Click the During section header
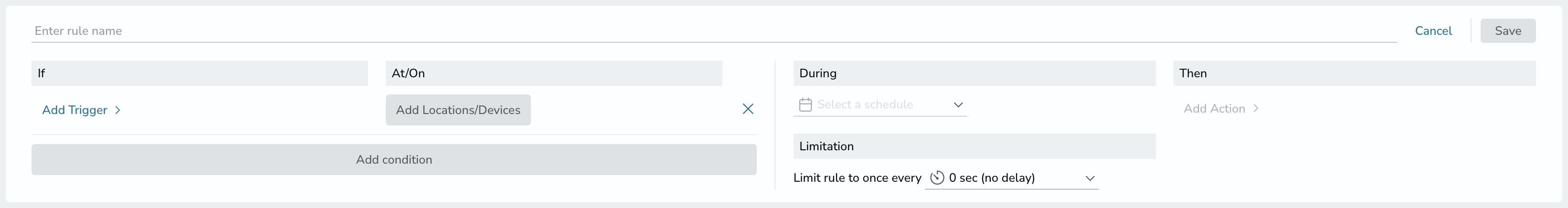Screen dimensions: 1568x208 click(x=975, y=73)
